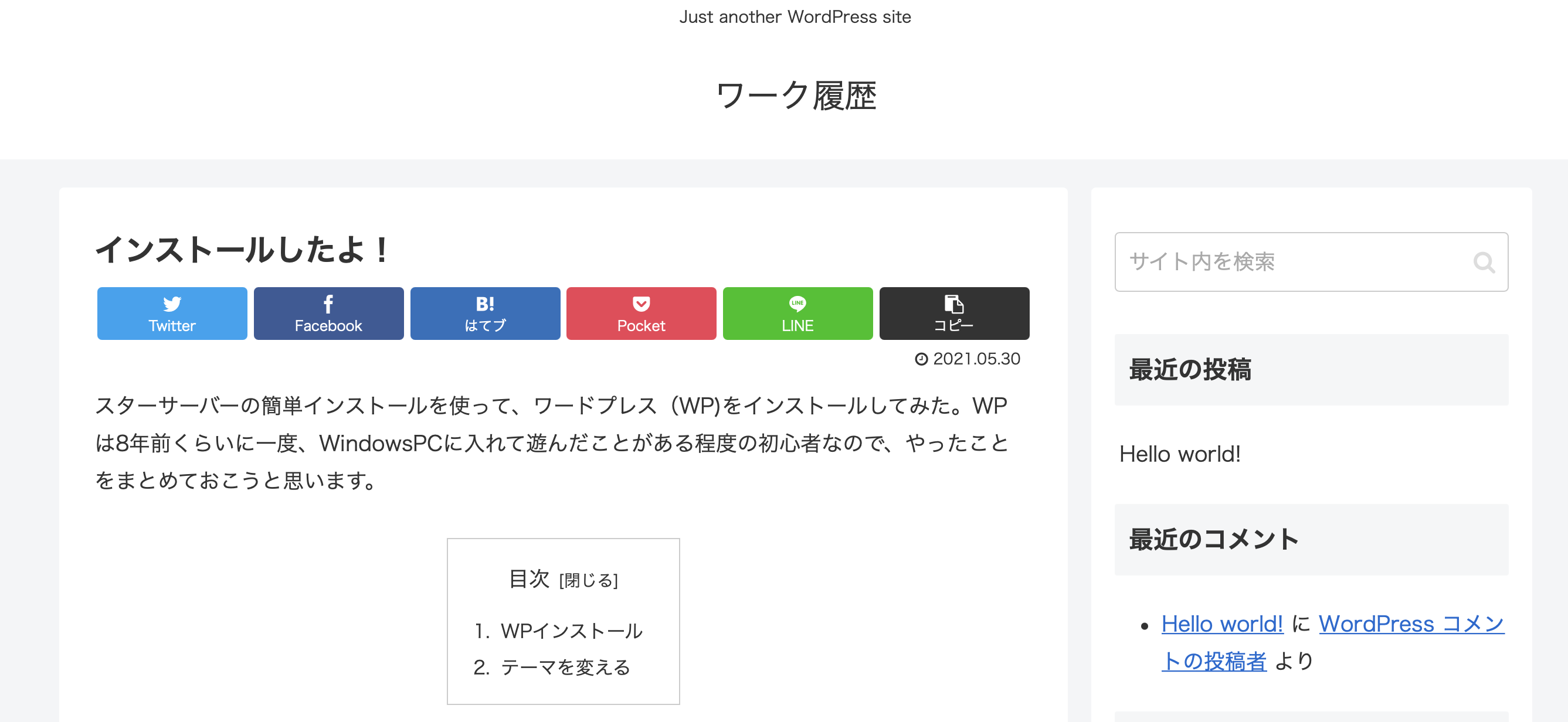Click the Hatena bookmark B! icon

(484, 304)
